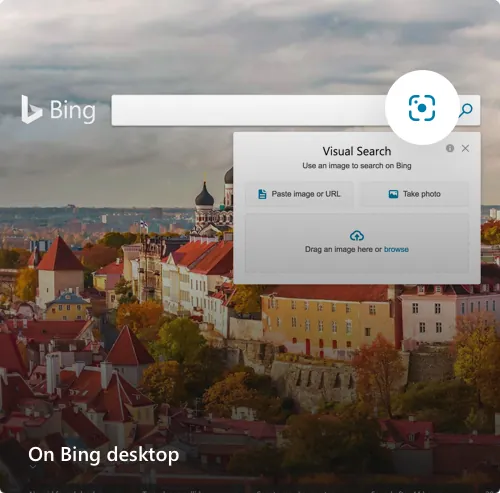Select the On Bing desktop caption

coord(104,455)
